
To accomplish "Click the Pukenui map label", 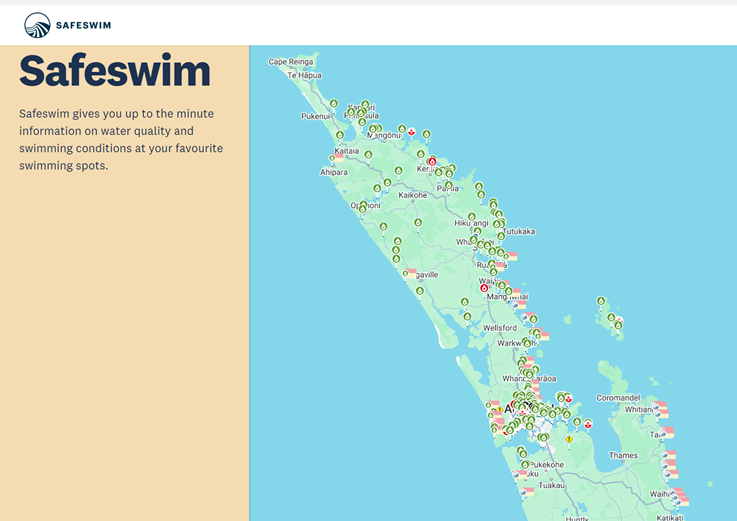I will pos(316,116).
